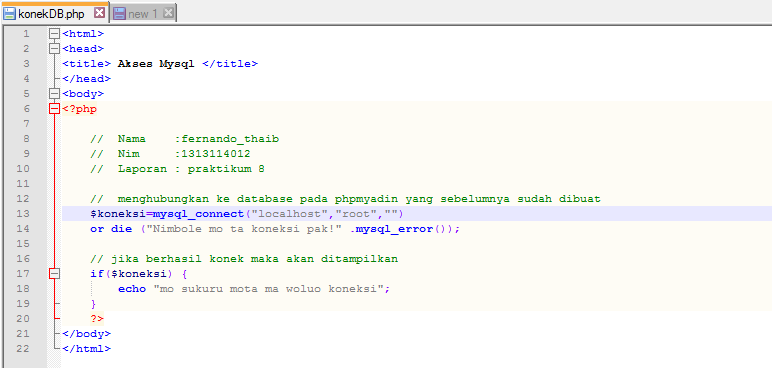The image size is (772, 368).
Task: Collapse the <?php fold marker on line 6
Action: pyautogui.click(x=55, y=109)
